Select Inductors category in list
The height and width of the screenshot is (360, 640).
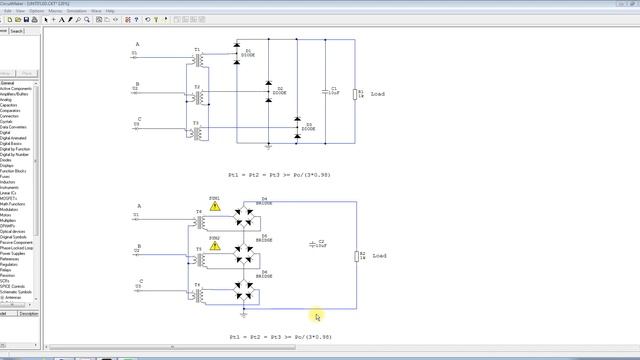coord(7,182)
